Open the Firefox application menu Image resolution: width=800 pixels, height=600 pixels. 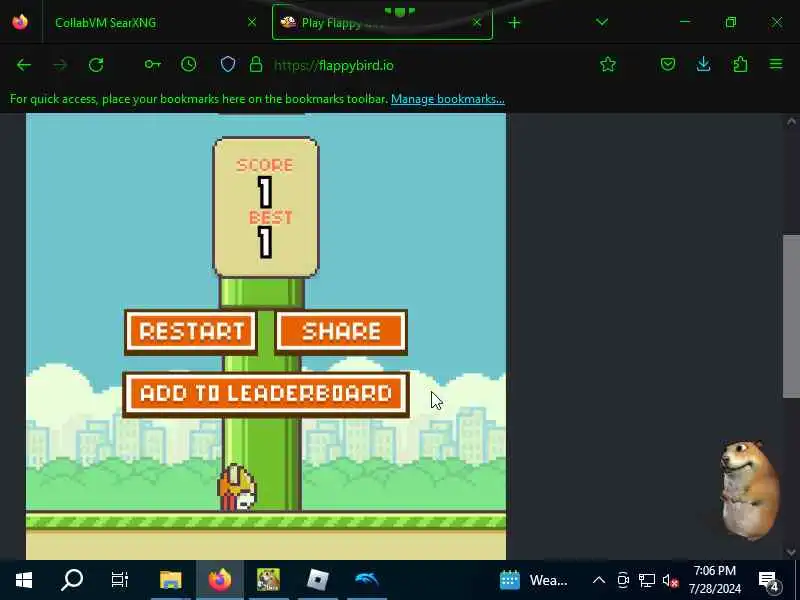[776, 64]
